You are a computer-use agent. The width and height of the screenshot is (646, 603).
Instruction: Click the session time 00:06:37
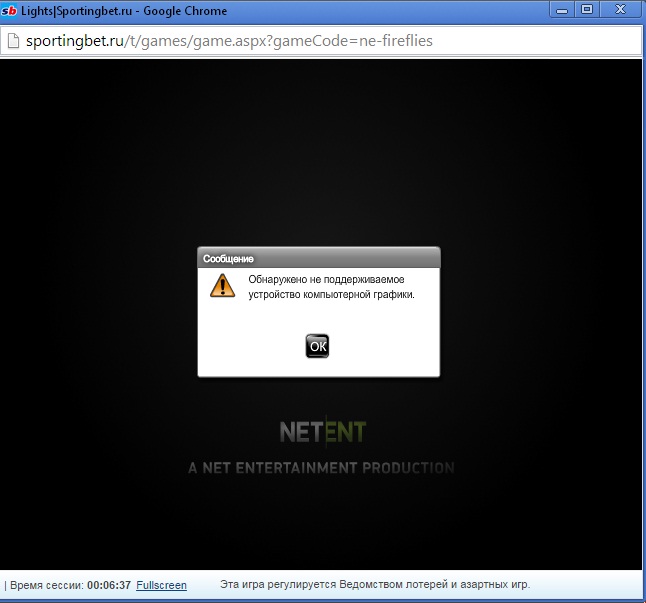[x=109, y=585]
